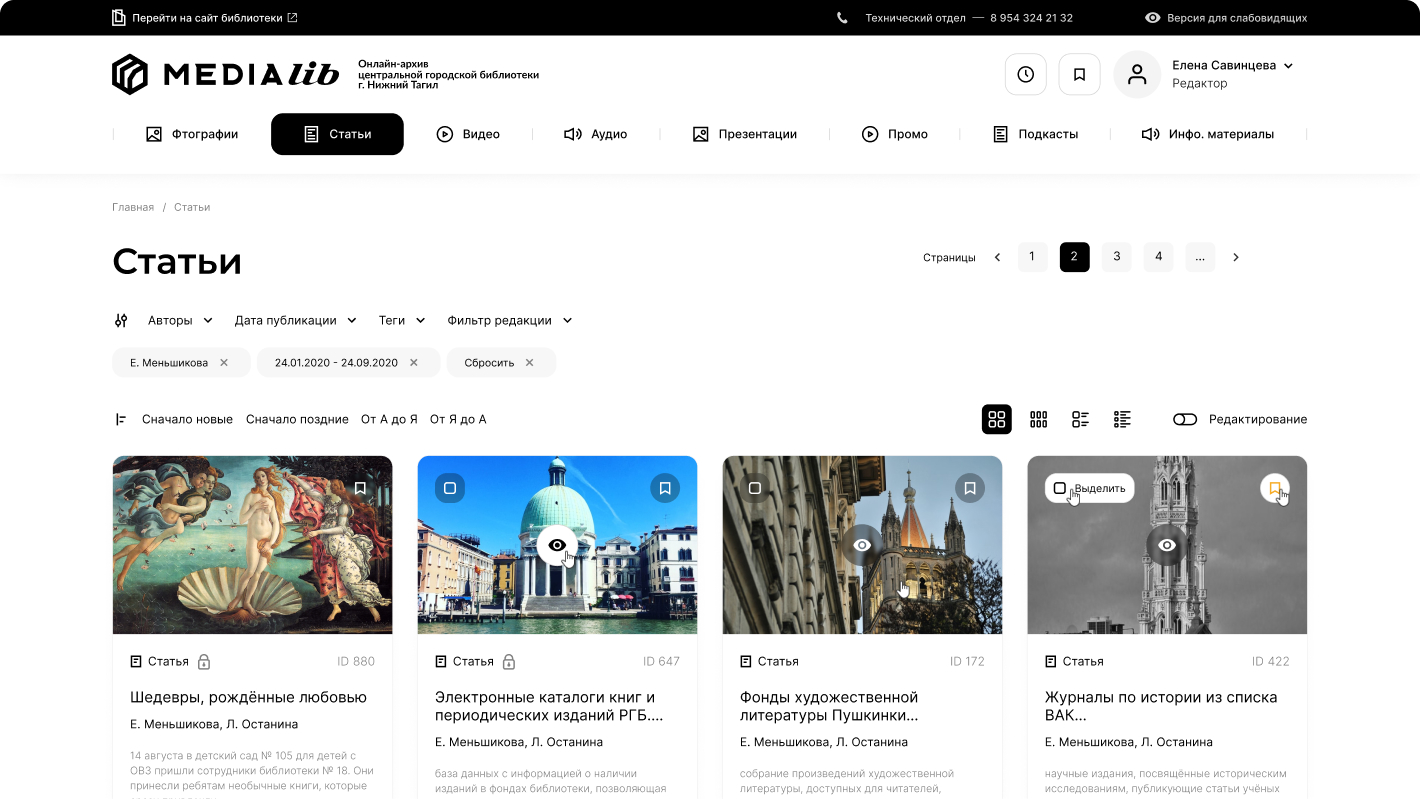Check the Выделить checkbox on the fourth card
Image resolution: width=1420 pixels, height=799 pixels.
coord(1060,488)
